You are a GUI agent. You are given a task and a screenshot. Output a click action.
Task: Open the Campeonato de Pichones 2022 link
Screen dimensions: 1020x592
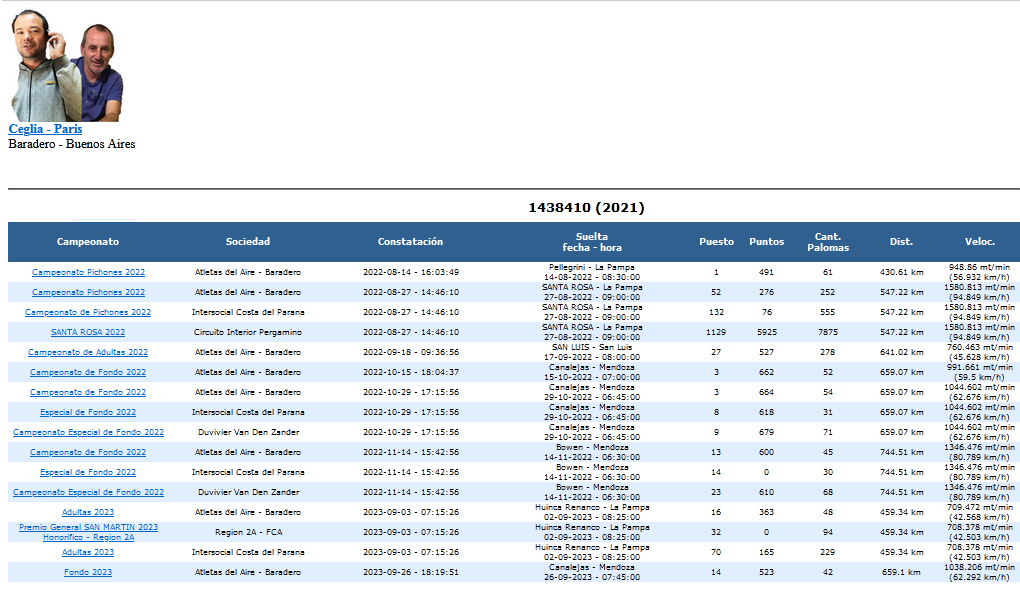pyautogui.click(x=88, y=312)
